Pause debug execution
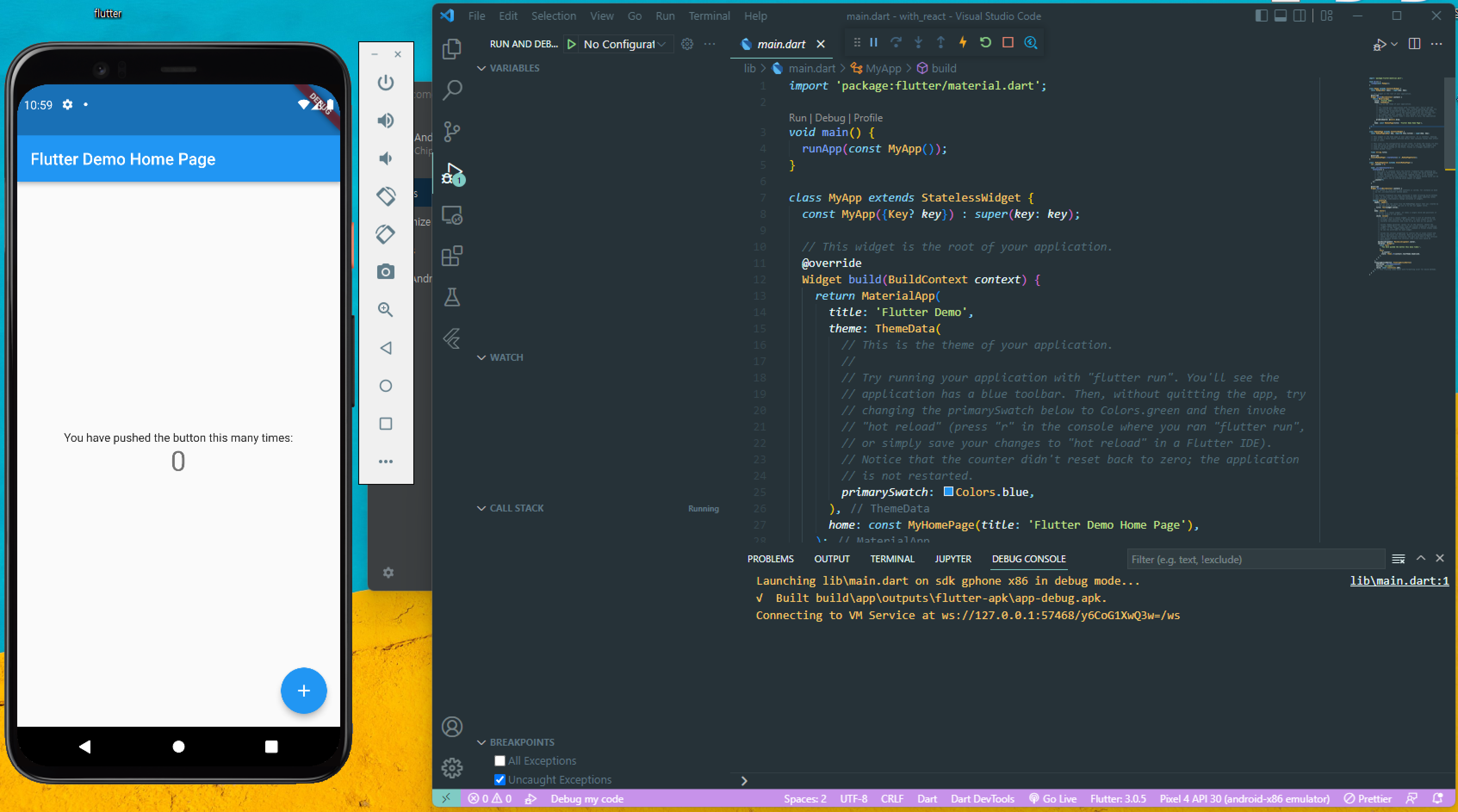This screenshot has width=1458, height=812. [x=873, y=43]
